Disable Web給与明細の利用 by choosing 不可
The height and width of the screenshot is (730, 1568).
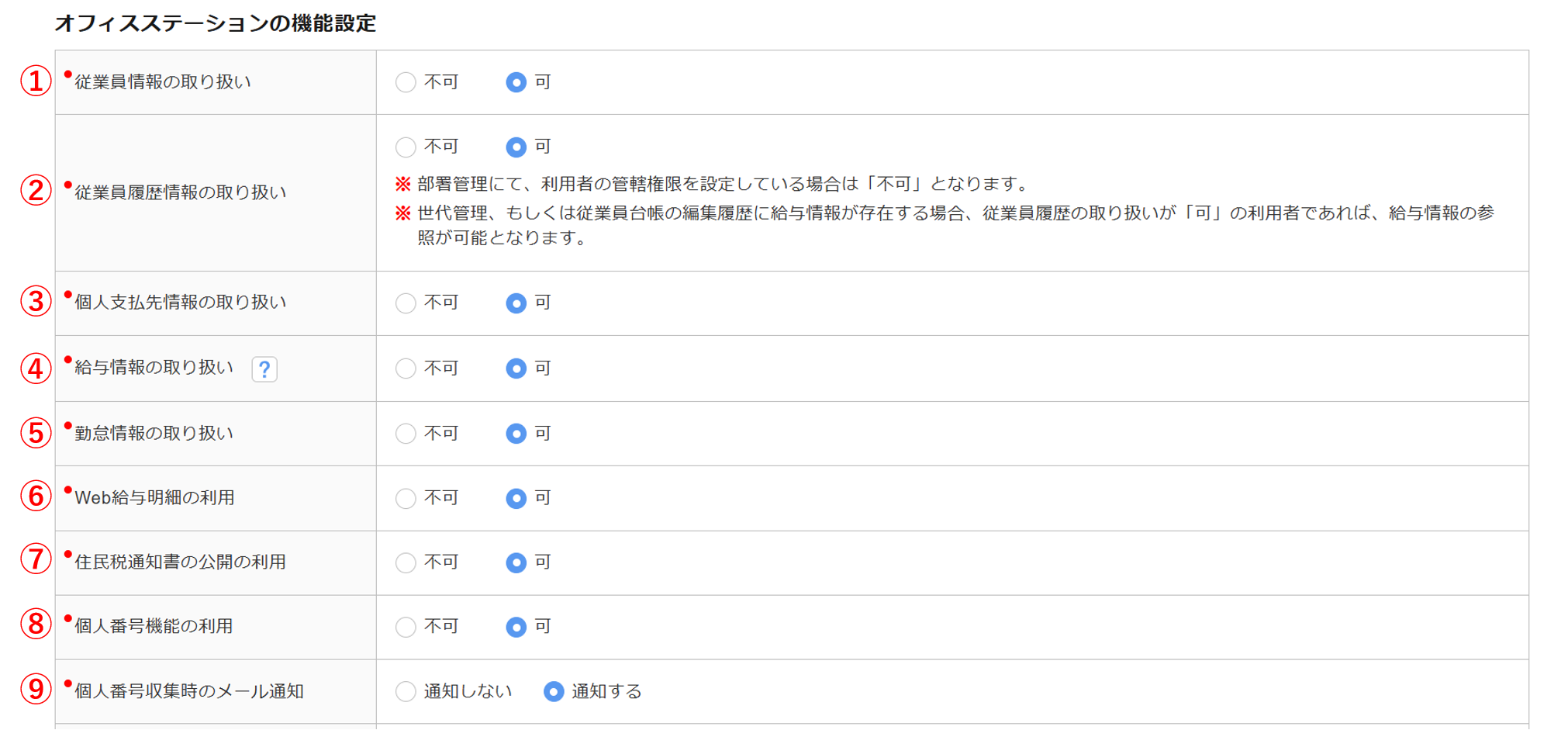click(406, 498)
